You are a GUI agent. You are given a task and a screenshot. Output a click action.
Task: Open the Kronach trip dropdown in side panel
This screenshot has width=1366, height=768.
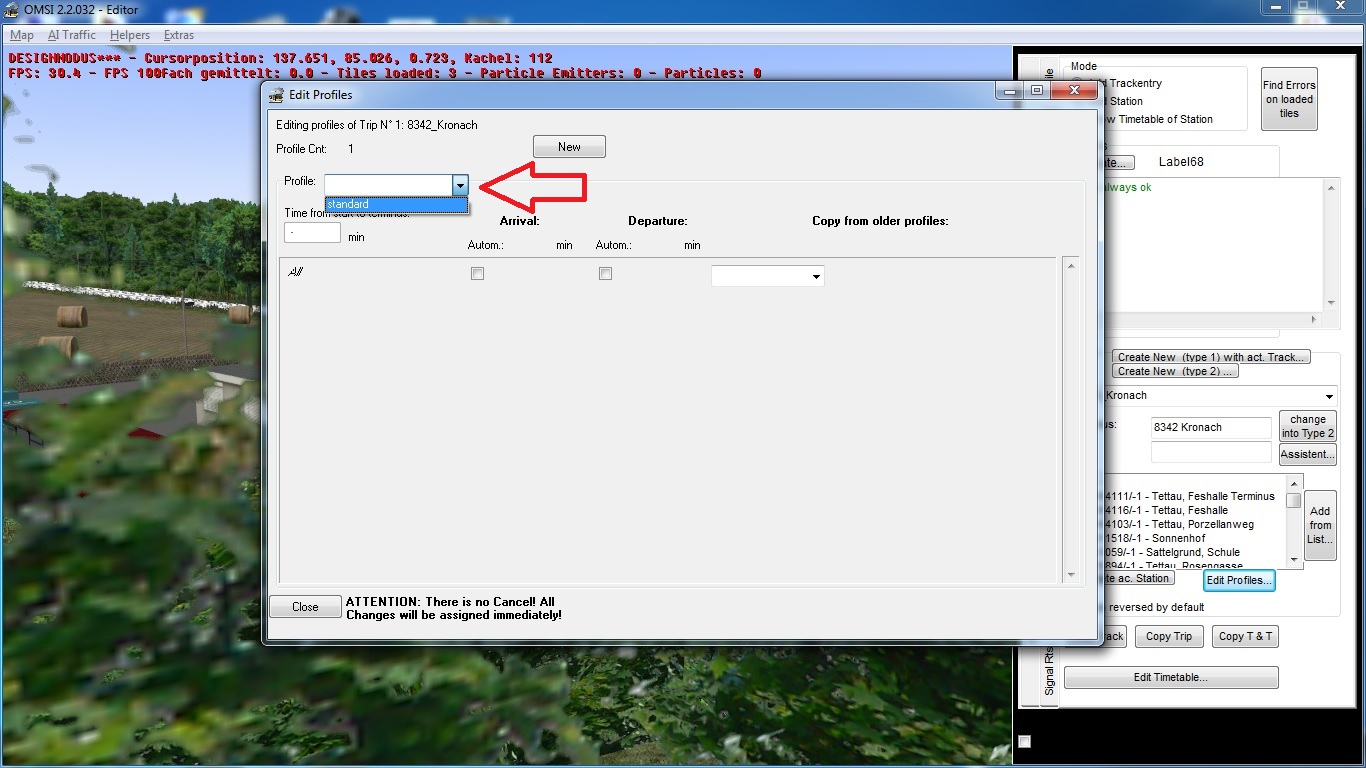(x=1328, y=396)
